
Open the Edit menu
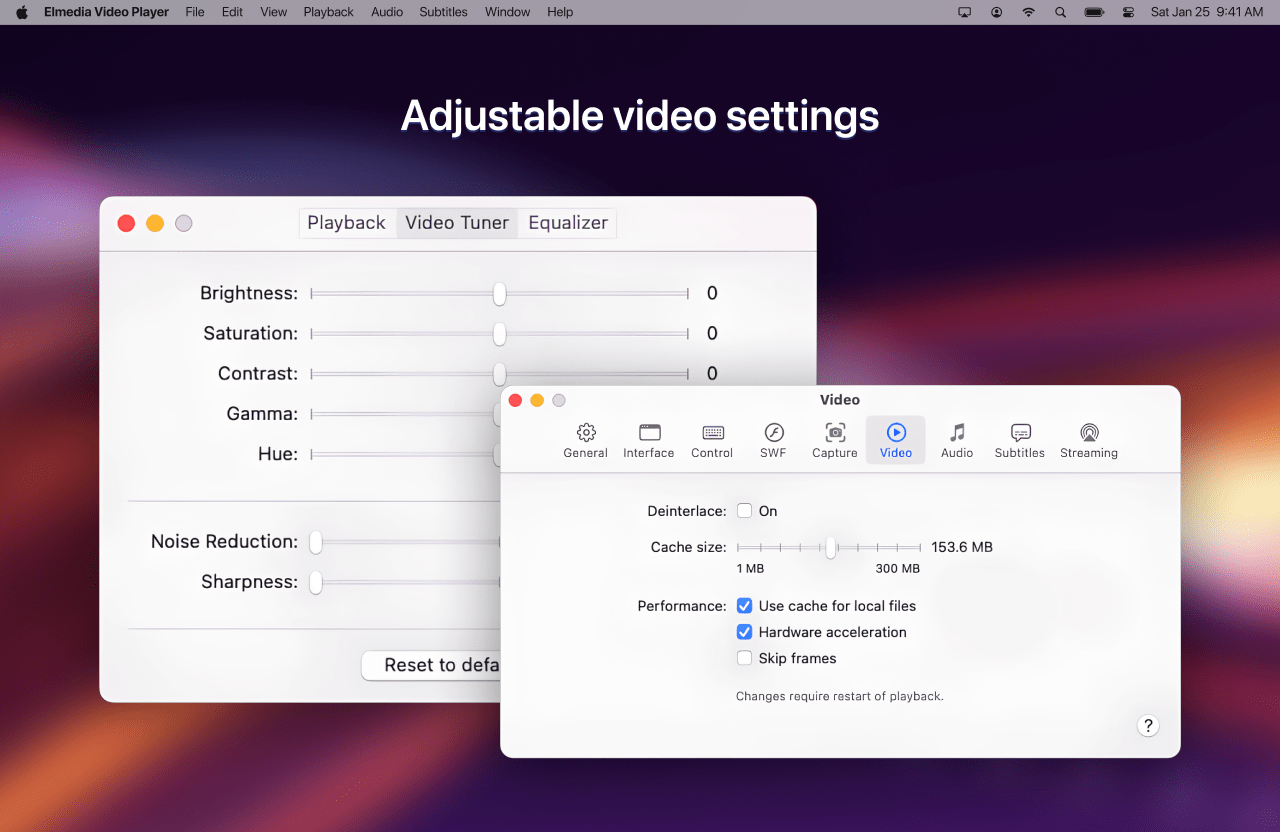tap(232, 12)
